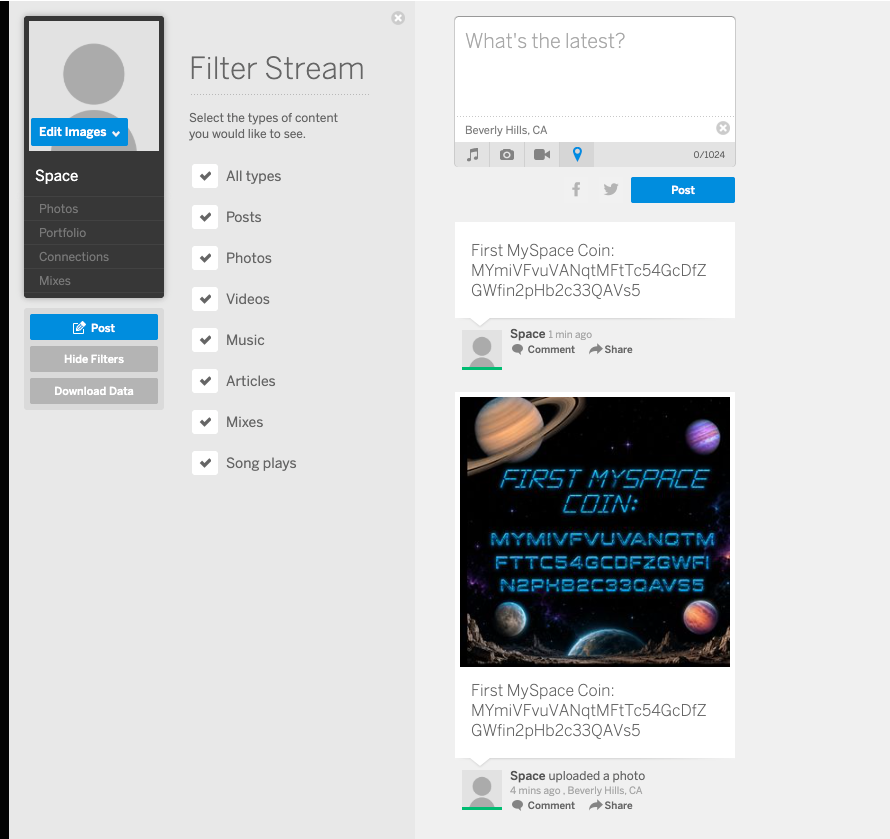890x839 pixels.
Task: Open Mixes in profile sidebar
Action: tap(54, 280)
